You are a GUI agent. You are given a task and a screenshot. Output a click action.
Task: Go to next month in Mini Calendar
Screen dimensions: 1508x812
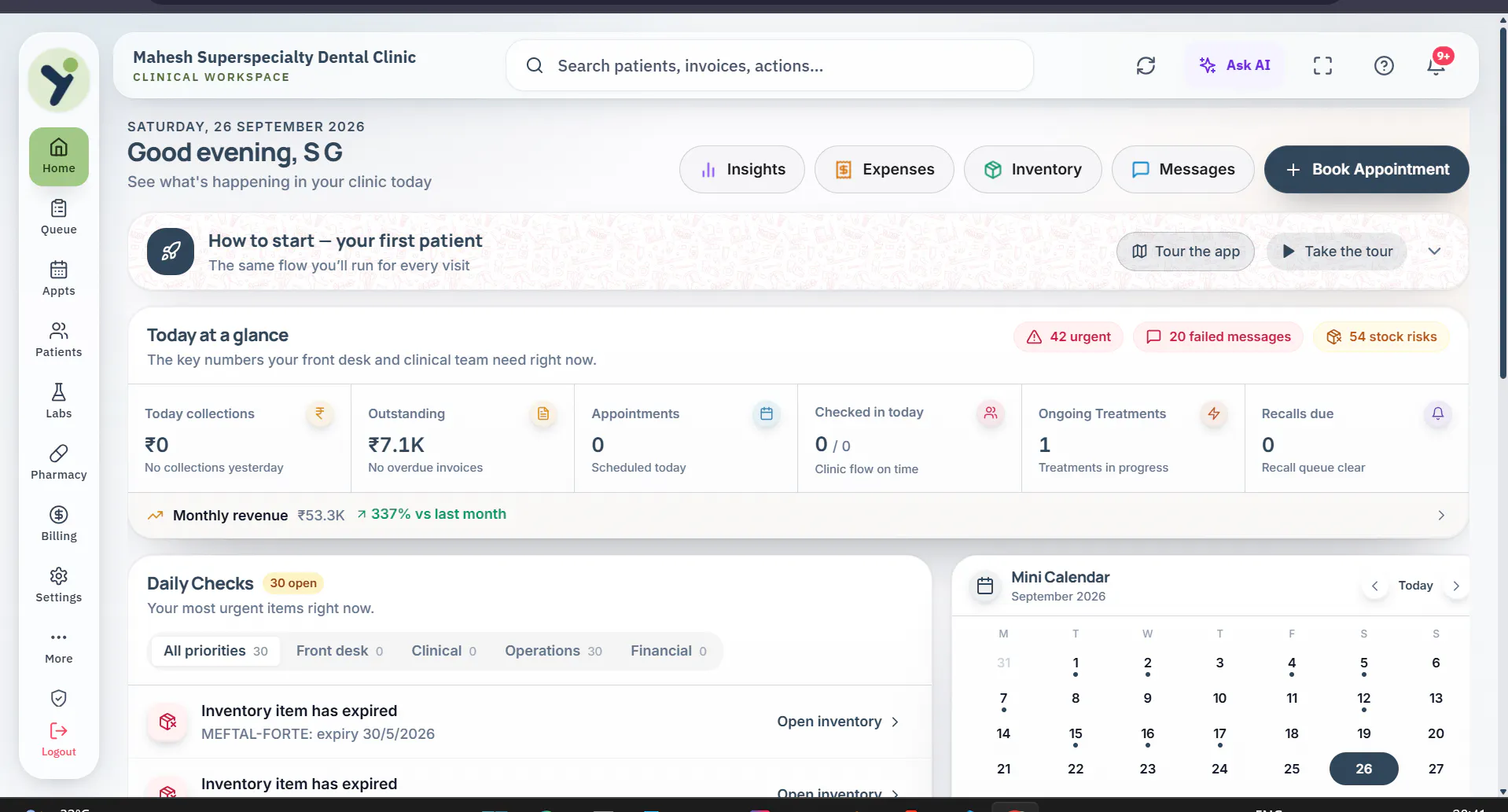coord(1456,586)
